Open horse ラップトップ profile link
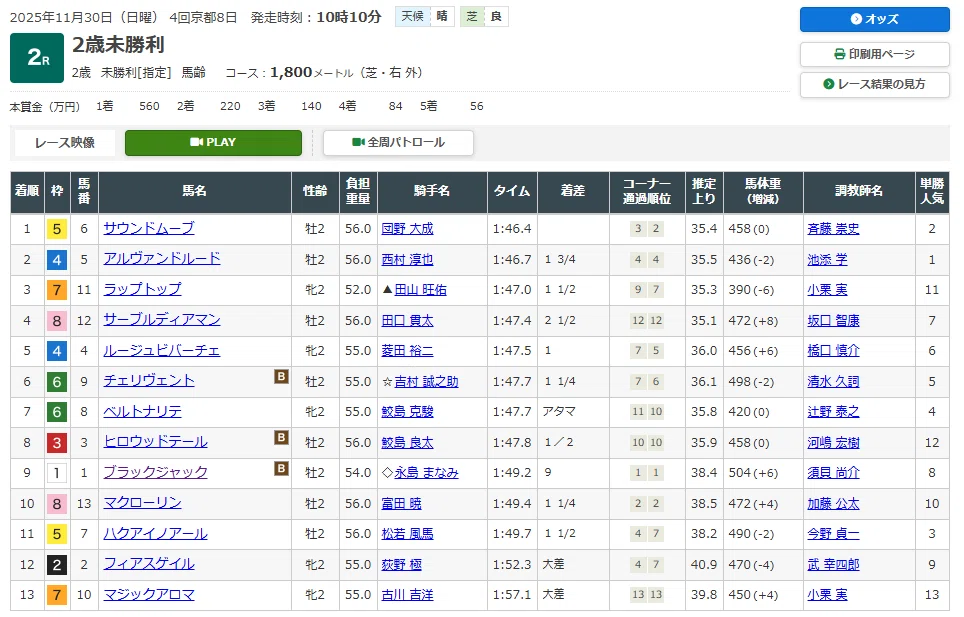This screenshot has height=617, width=964. coord(143,289)
